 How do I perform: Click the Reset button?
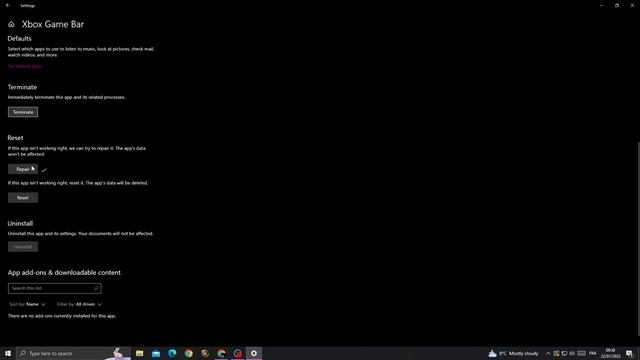click(23, 198)
